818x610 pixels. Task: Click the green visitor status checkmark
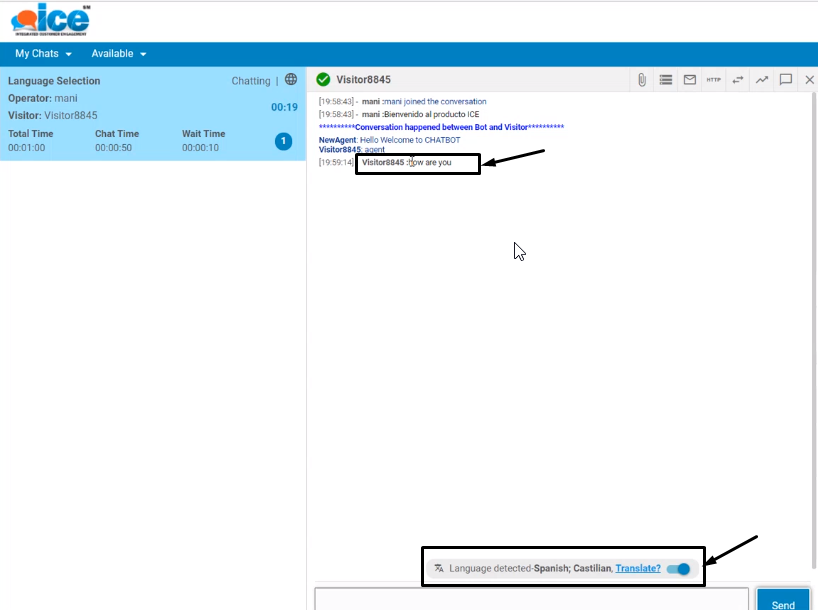tap(323, 80)
